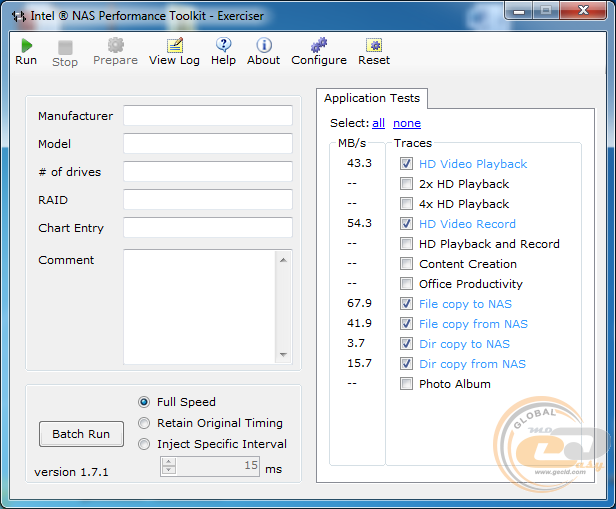Click the 'none' select link
This screenshot has width=616, height=509.
click(407, 123)
